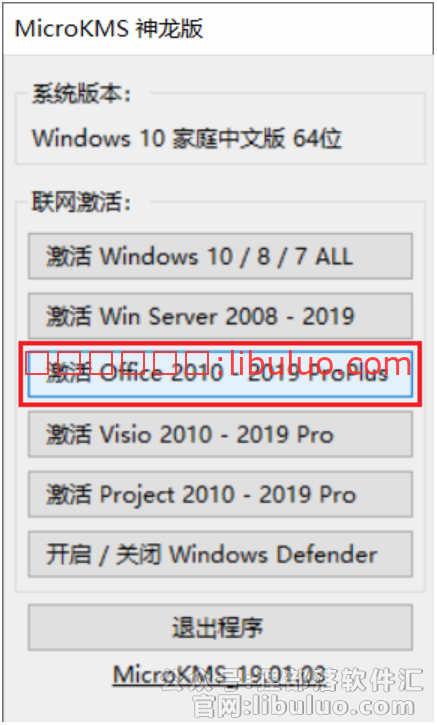Click 激活 Visio 2010 - 2019 Pro
The height and width of the screenshot is (725, 437).
220,434
